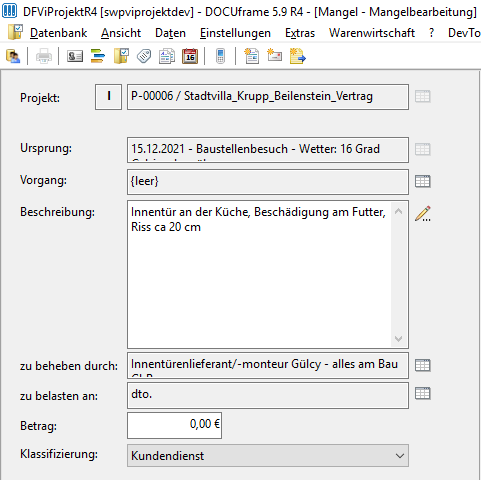Open selection table for zu beheben durch
The image size is (481, 480).
(x=423, y=365)
